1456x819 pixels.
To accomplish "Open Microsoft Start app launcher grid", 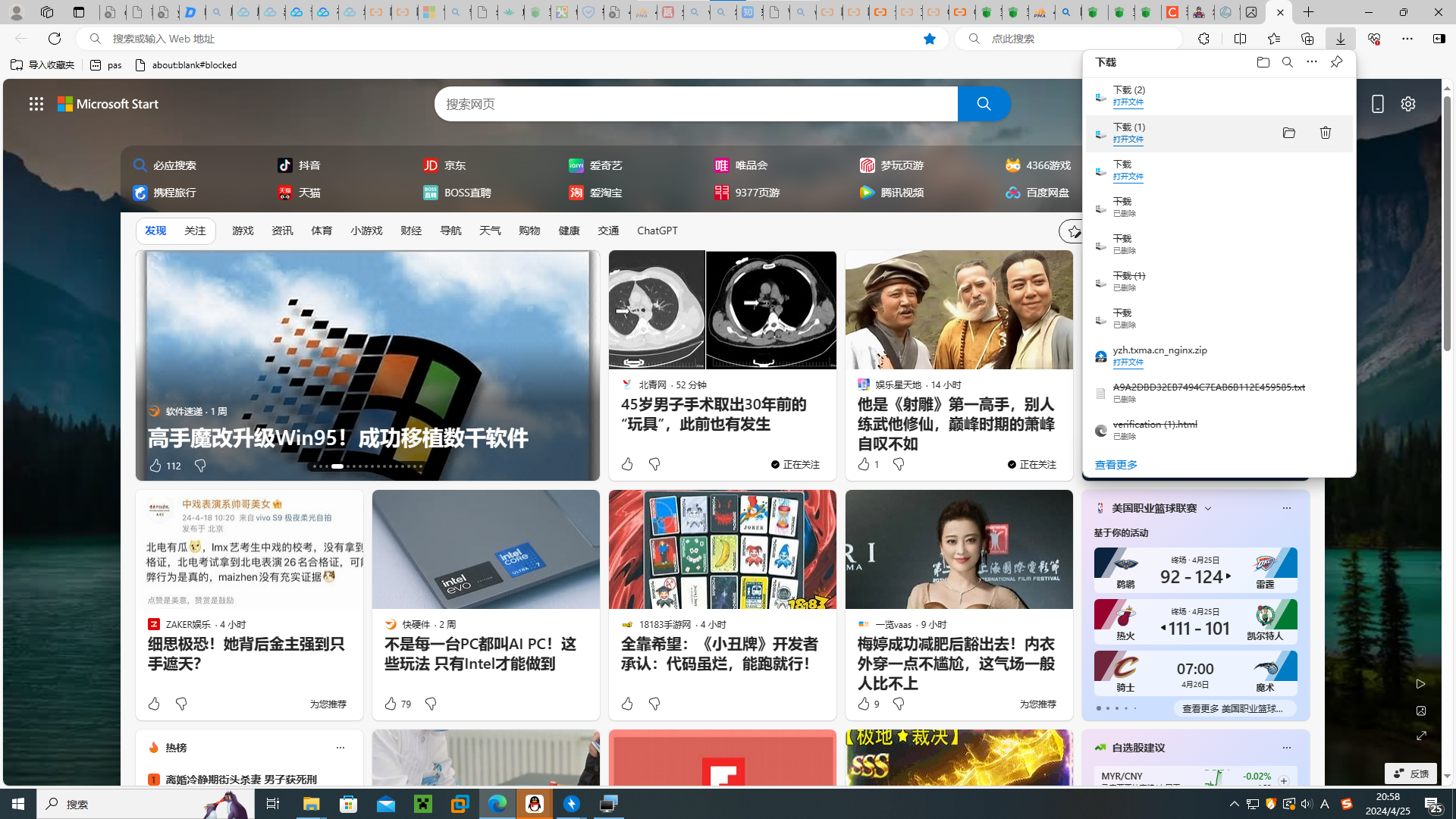I will click(x=36, y=104).
